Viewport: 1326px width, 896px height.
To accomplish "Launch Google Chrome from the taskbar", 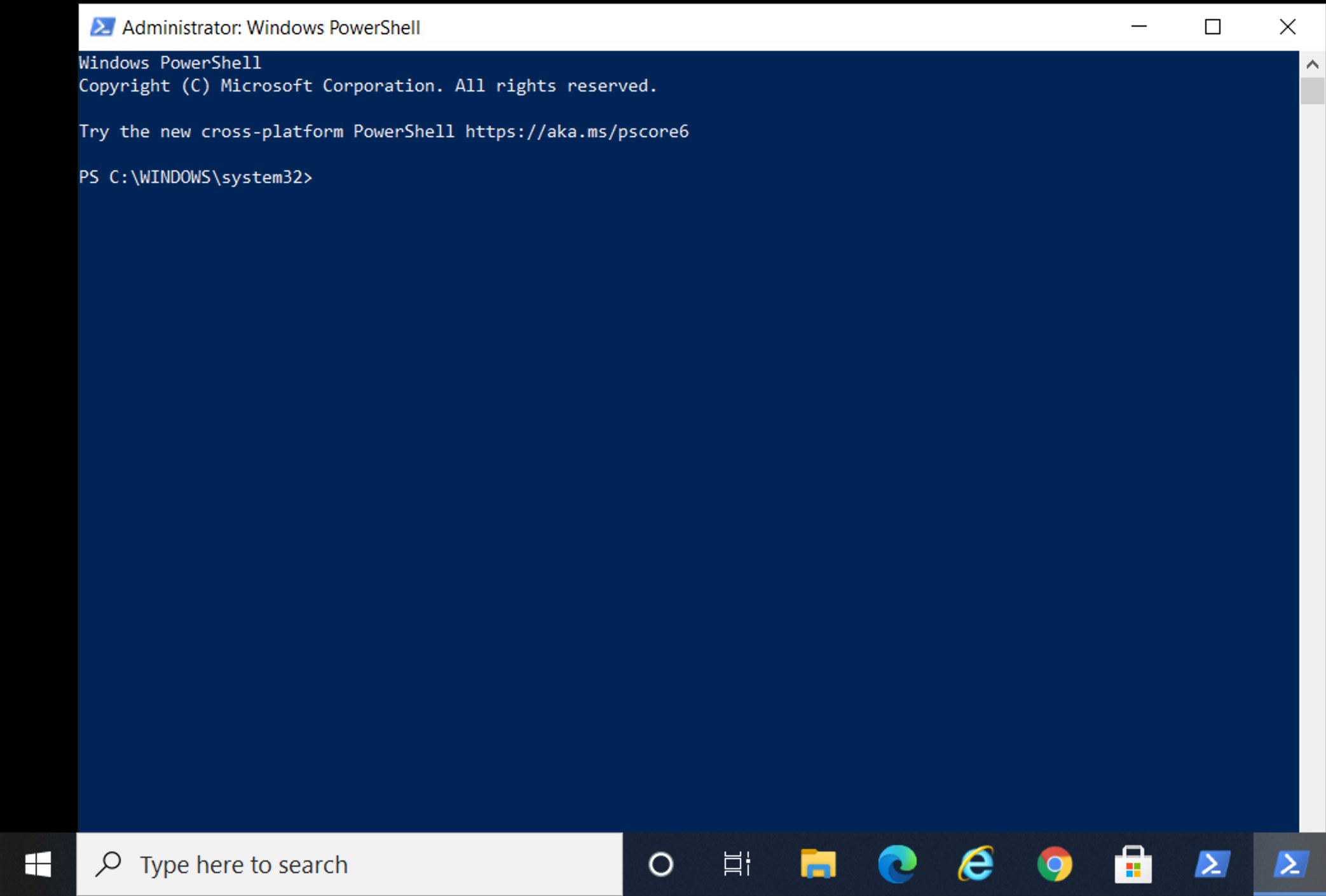I will [1055, 864].
